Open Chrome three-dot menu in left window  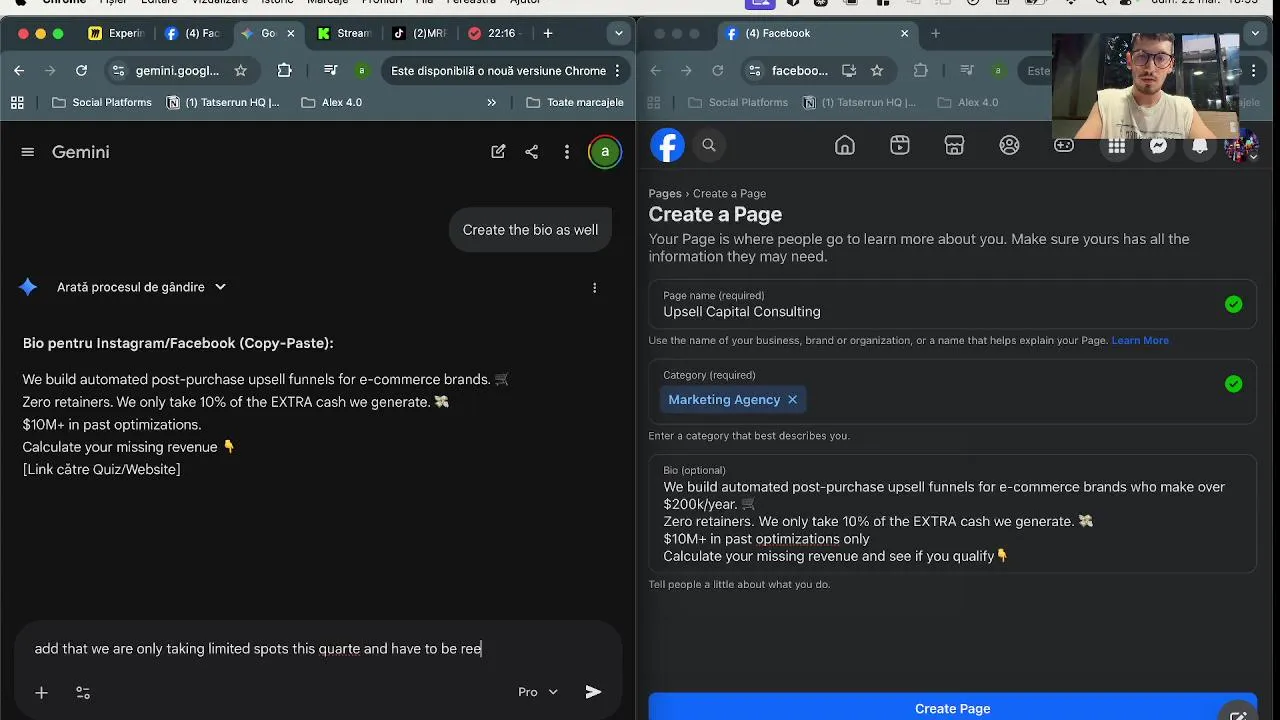[617, 71]
